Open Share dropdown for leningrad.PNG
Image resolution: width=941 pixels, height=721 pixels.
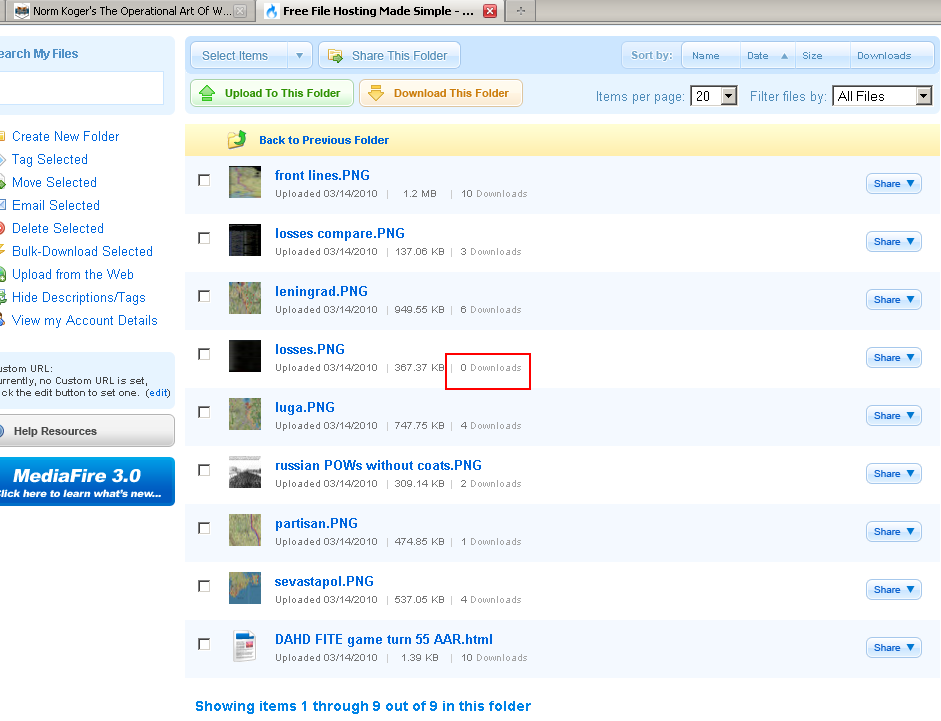coord(894,300)
